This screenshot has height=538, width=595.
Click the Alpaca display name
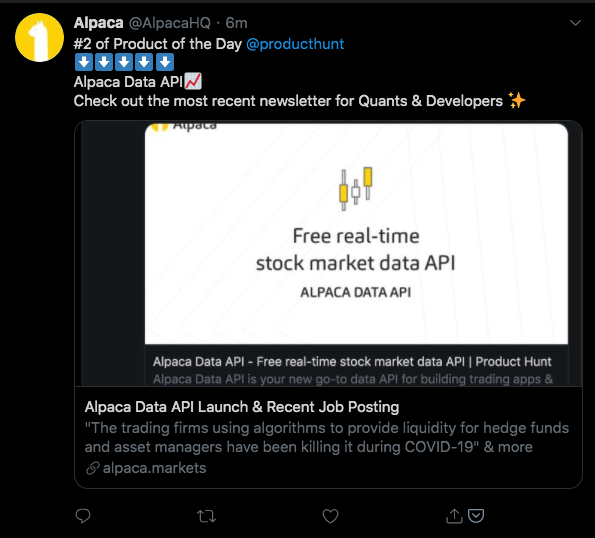click(x=98, y=23)
